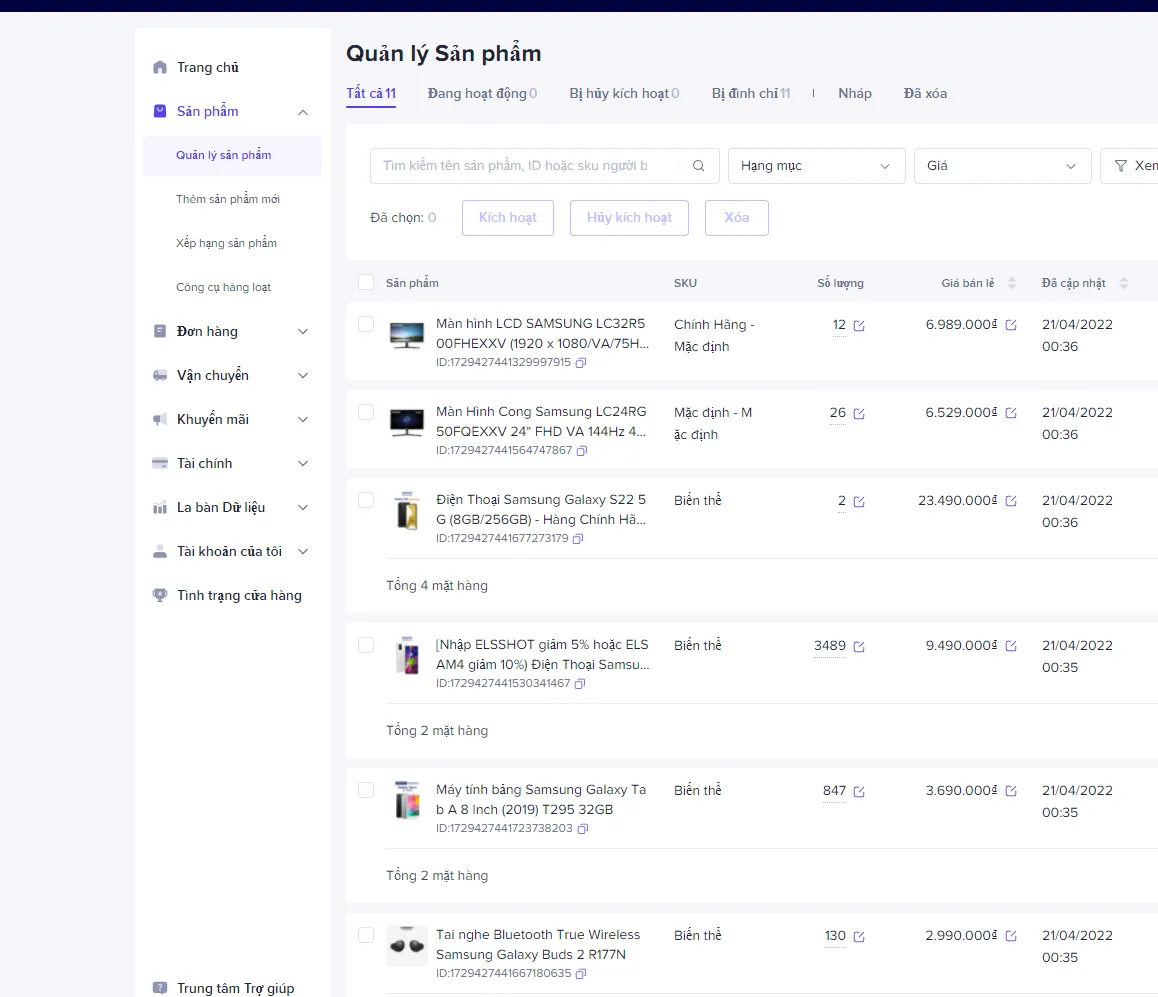
Task: Open the Bị hủy kích hoạt tab
Action: point(624,94)
